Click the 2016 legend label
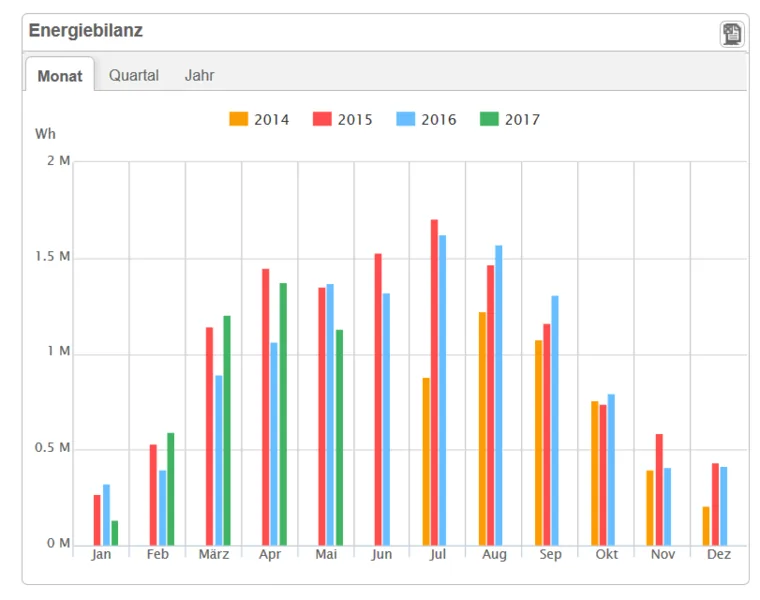The height and width of the screenshot is (600, 760). [439, 119]
